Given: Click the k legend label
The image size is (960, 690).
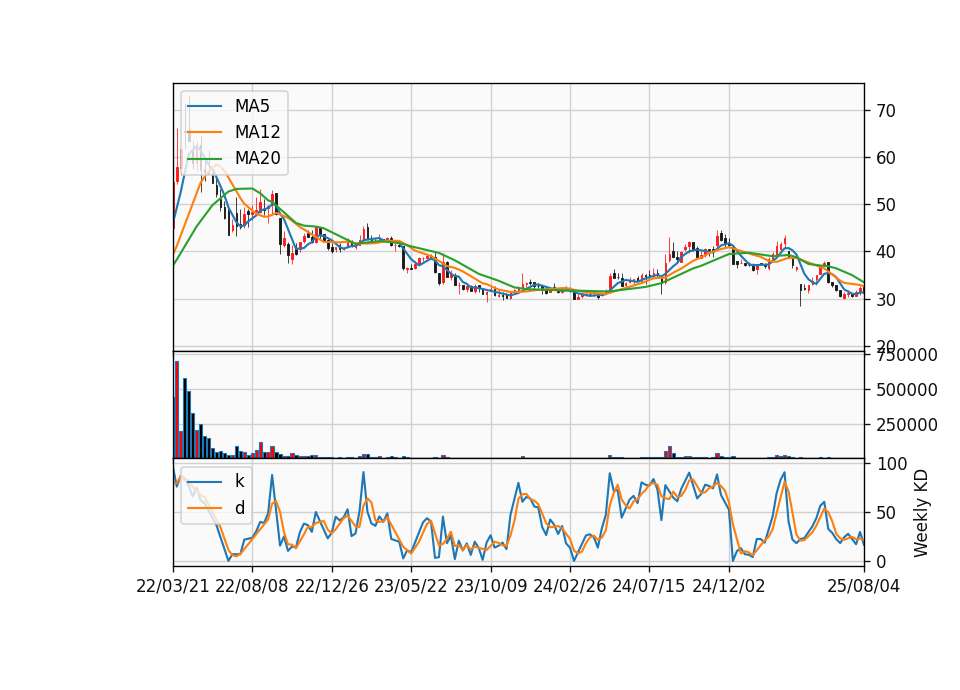Looking at the screenshot, I should coord(239,481).
